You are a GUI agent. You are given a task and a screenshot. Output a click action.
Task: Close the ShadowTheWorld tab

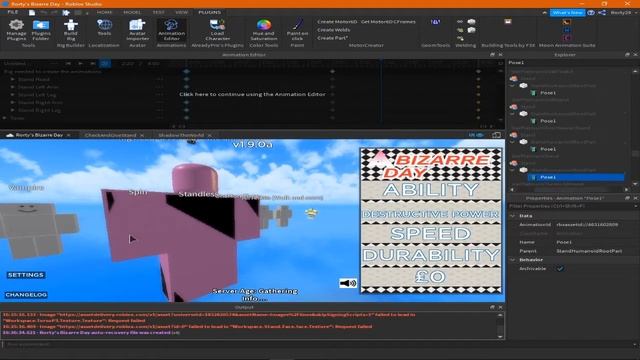(x=210, y=135)
